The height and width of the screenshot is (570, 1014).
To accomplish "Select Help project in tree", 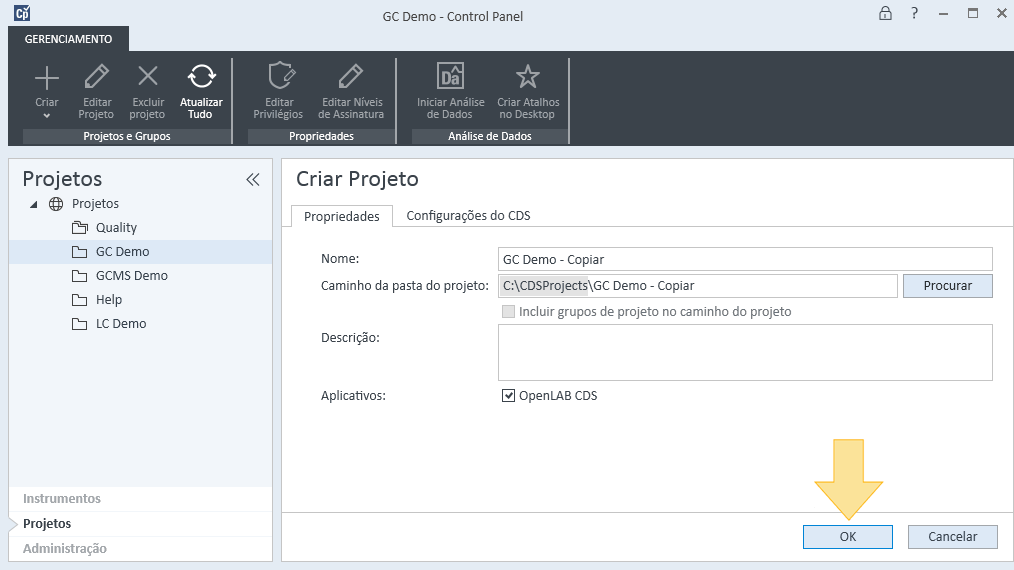I will coord(109,300).
